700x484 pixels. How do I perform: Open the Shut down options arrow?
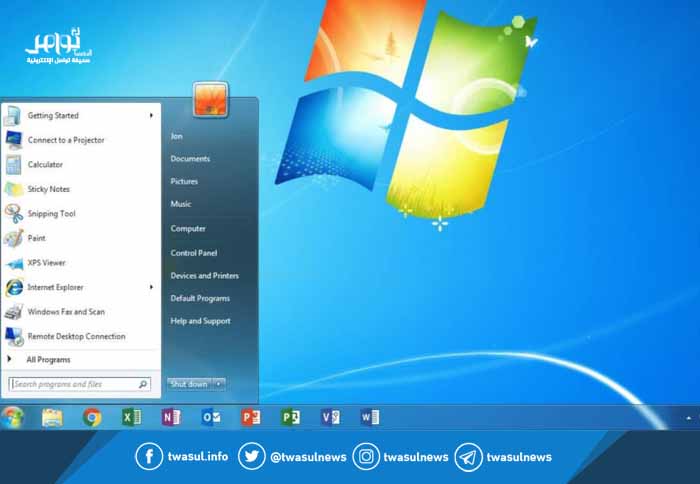[219, 384]
